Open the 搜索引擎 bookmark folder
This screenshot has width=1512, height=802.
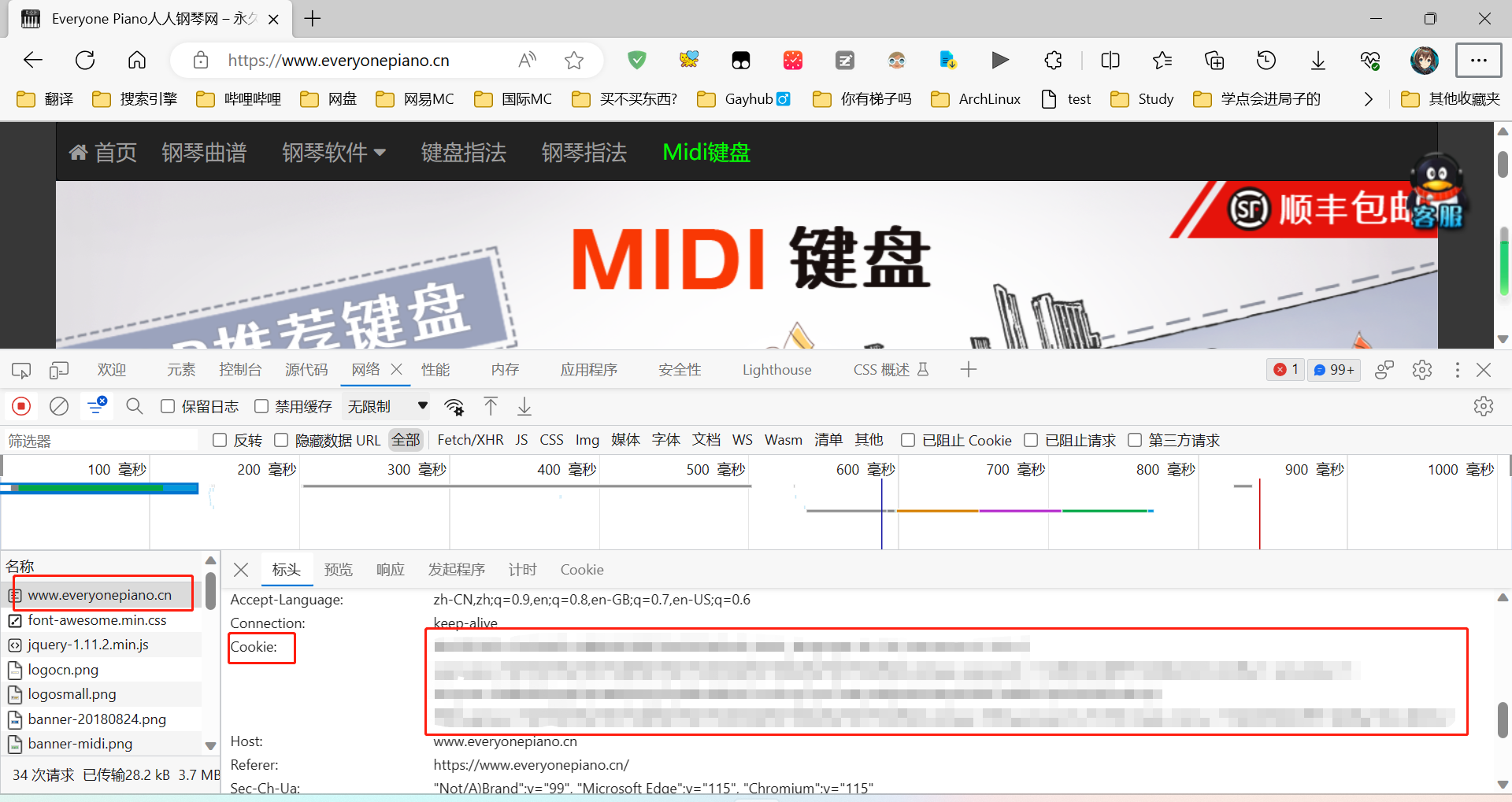[135, 99]
